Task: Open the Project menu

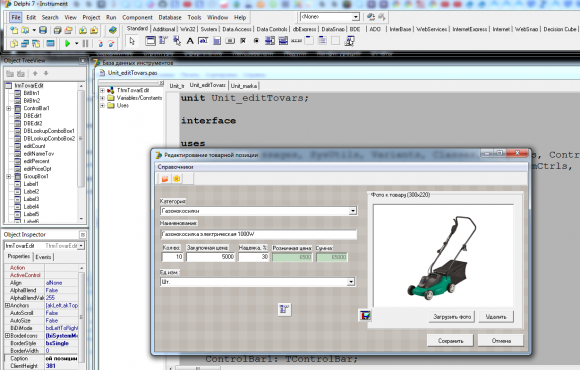Action: [91, 17]
